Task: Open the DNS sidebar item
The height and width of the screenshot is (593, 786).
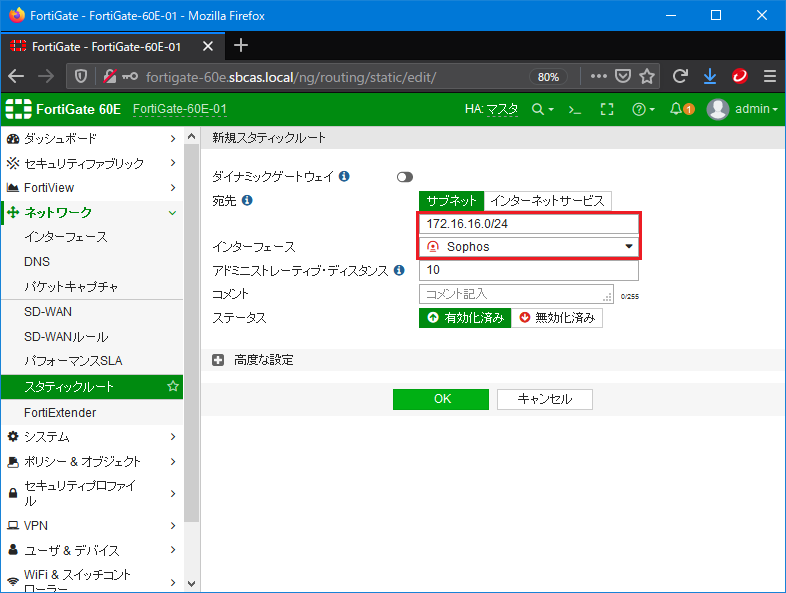Action: click(x=92, y=262)
